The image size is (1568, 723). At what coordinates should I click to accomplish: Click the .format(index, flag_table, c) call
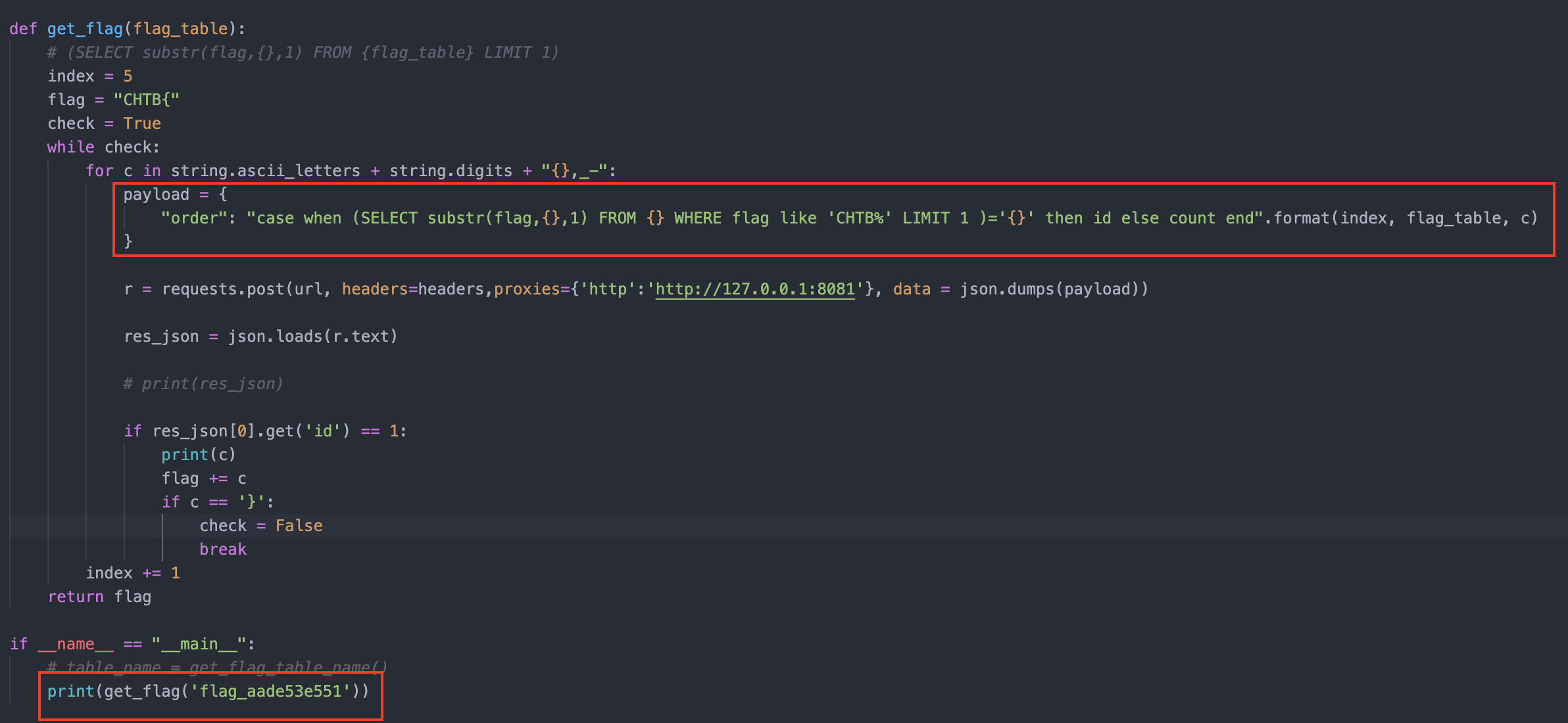point(1401,218)
